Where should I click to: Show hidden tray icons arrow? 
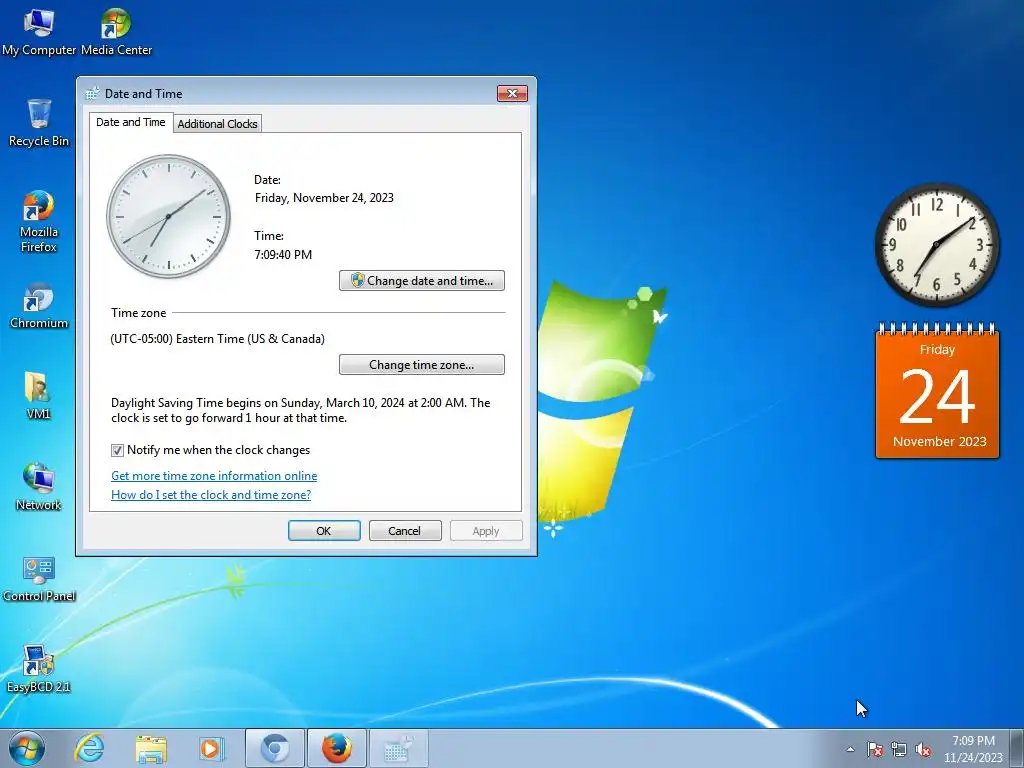[x=850, y=749]
